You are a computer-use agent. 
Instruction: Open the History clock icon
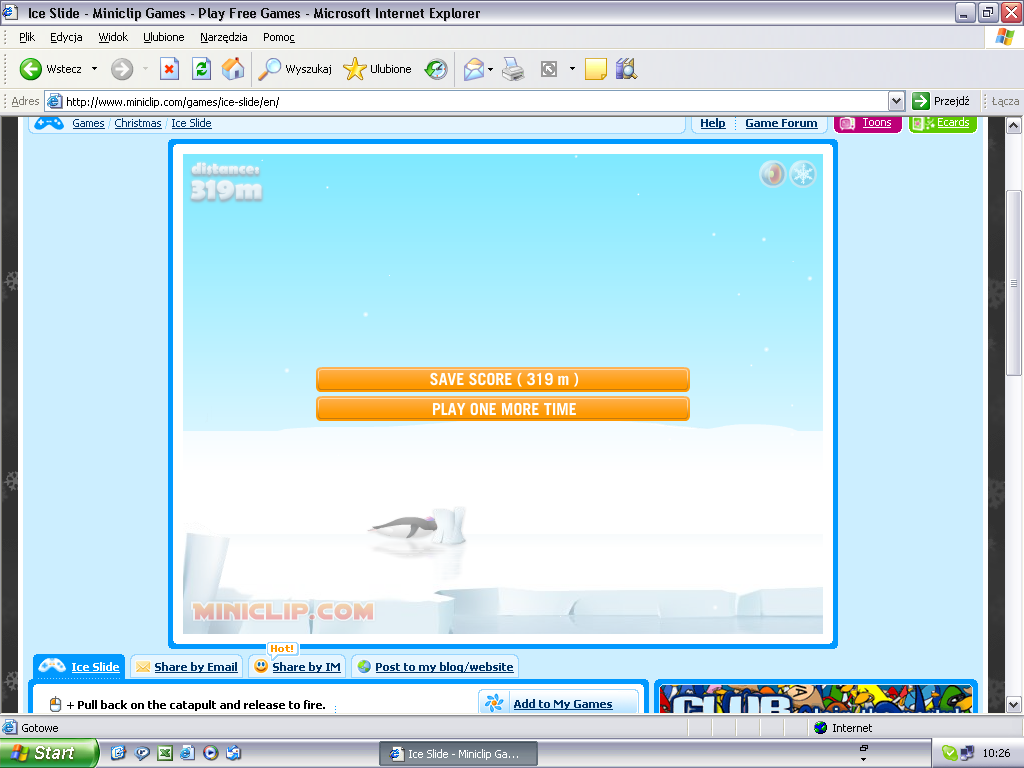[436, 69]
